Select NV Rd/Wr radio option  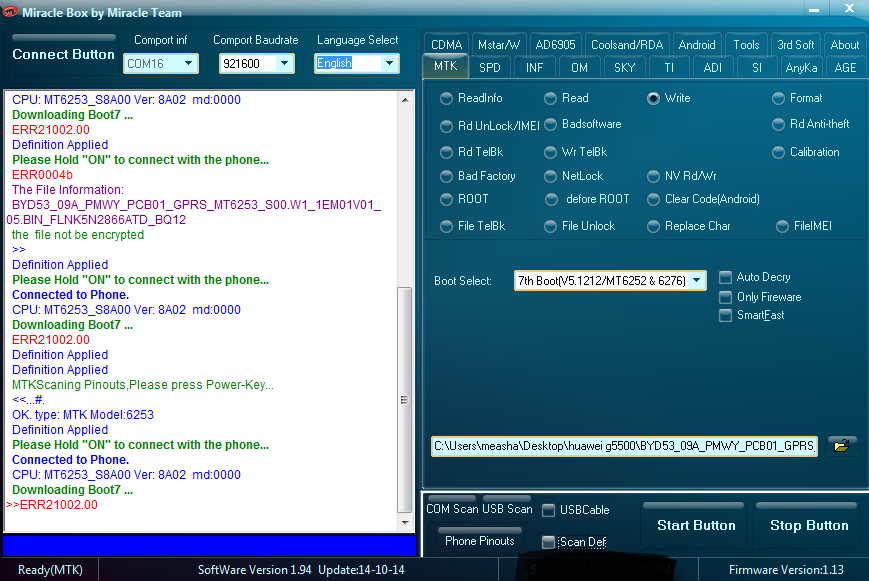pos(682,176)
